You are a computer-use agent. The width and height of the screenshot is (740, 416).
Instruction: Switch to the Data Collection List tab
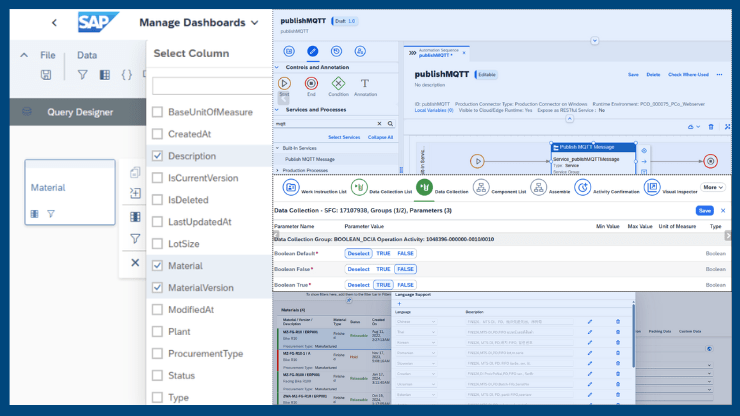[381, 187]
